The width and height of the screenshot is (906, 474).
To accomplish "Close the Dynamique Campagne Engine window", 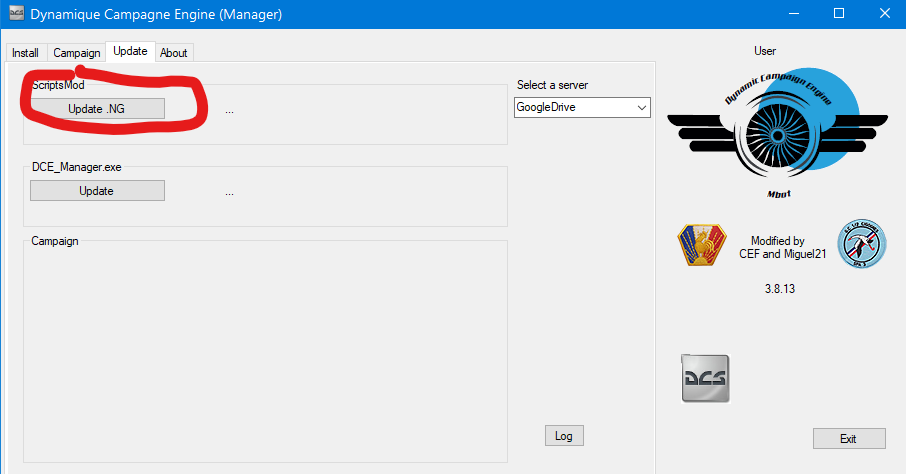I will click(885, 13).
